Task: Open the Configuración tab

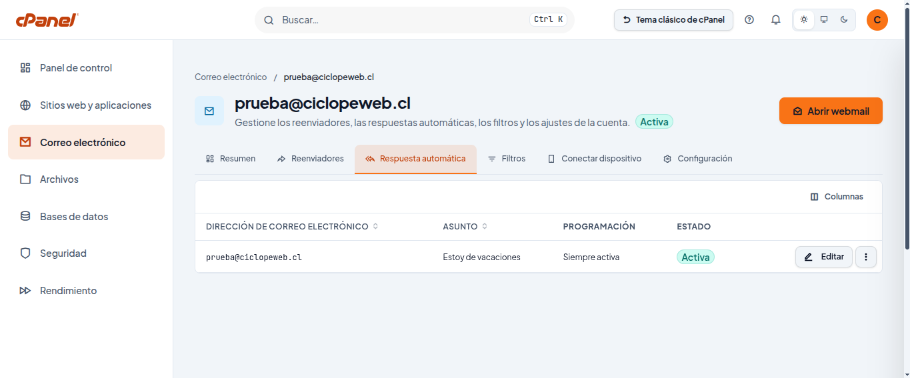Action: [x=698, y=159]
